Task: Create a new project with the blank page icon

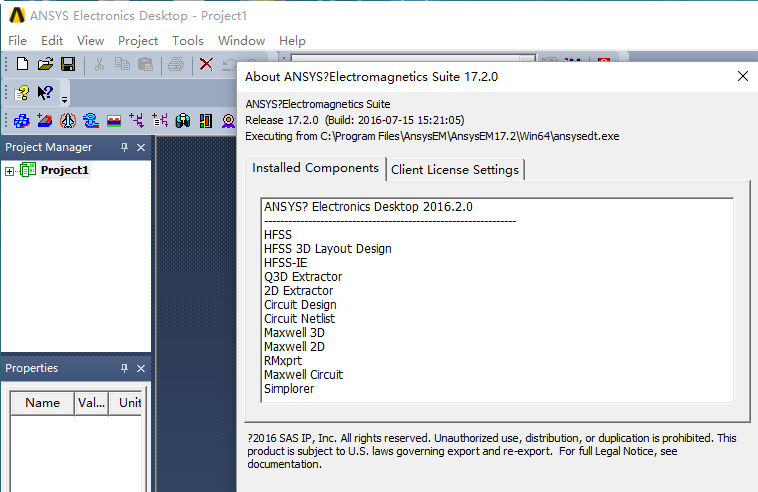Action: [x=22, y=64]
